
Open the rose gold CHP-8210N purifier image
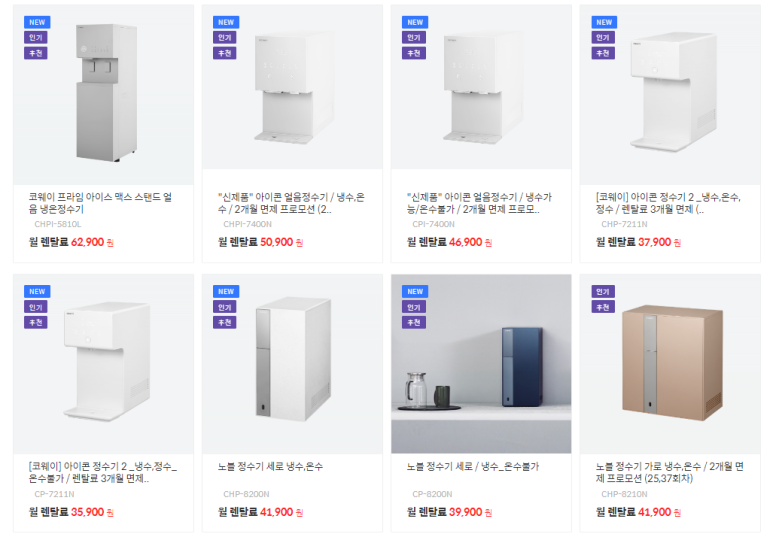point(670,364)
